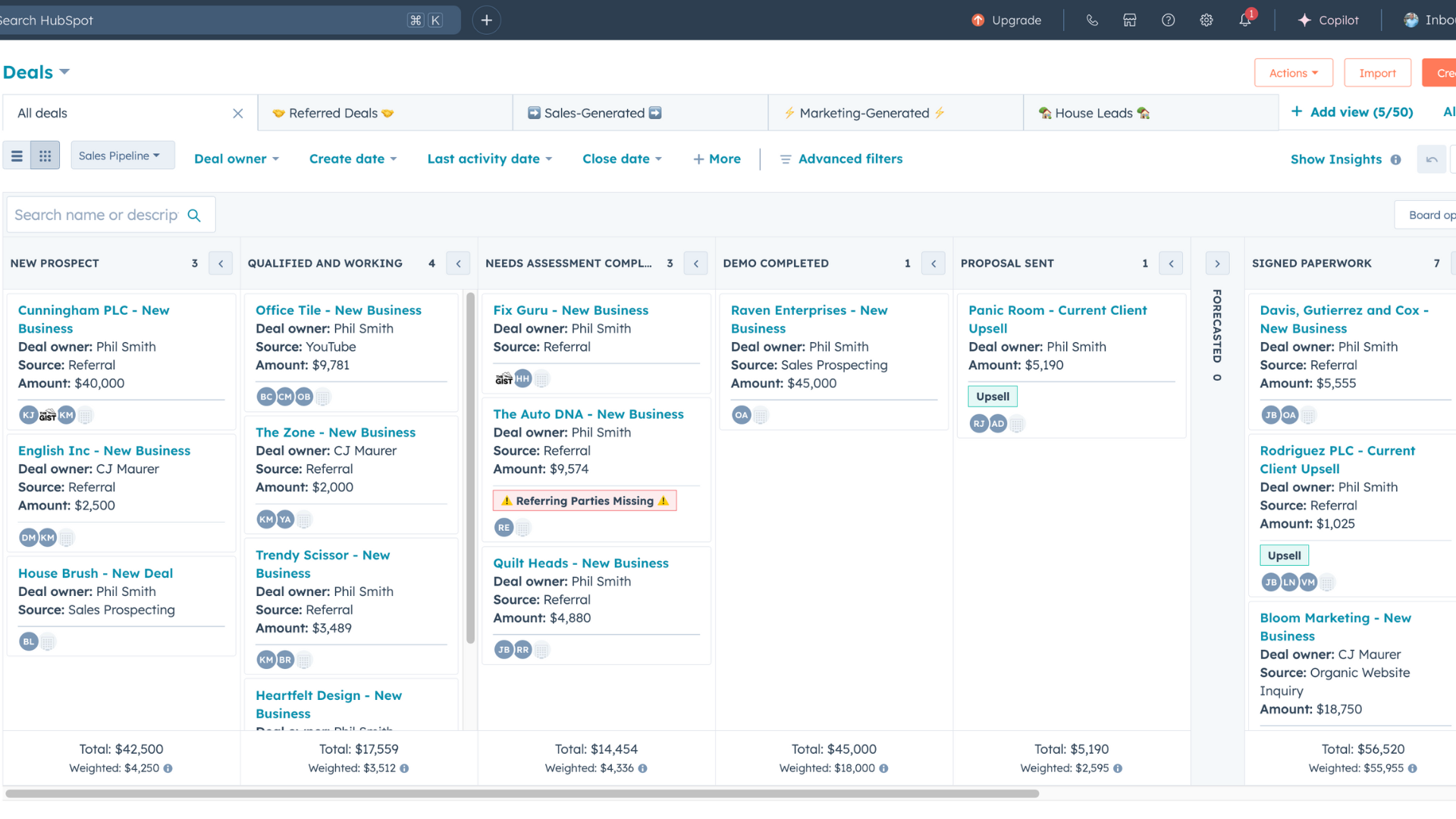Switch to board grid view

[x=45, y=155]
